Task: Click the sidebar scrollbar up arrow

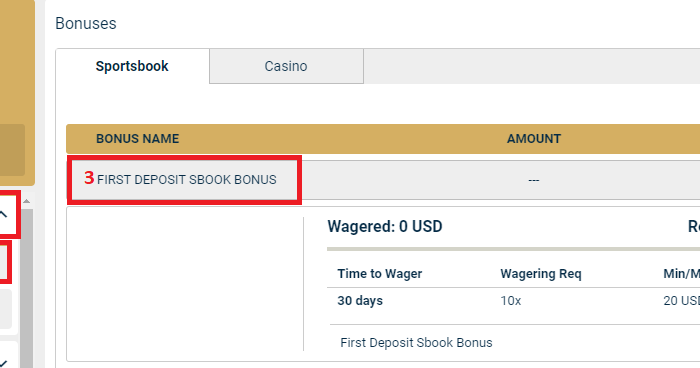Action: point(27,201)
